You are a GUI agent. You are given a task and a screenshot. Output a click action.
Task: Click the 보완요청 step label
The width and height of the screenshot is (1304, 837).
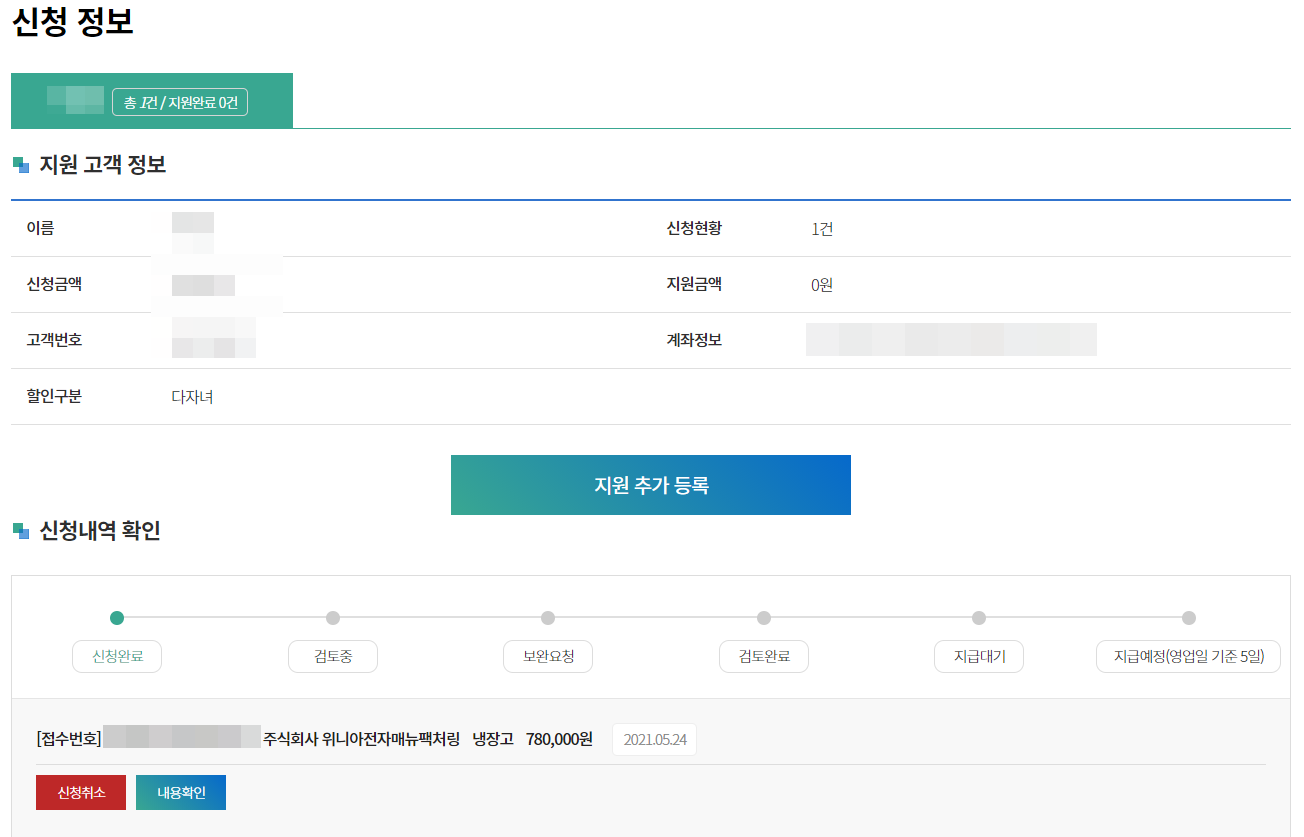pos(547,656)
